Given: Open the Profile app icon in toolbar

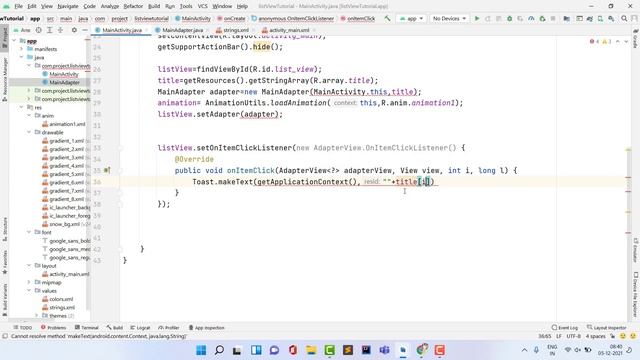Looking at the screenshot, I should pyautogui.click(x=531, y=18).
